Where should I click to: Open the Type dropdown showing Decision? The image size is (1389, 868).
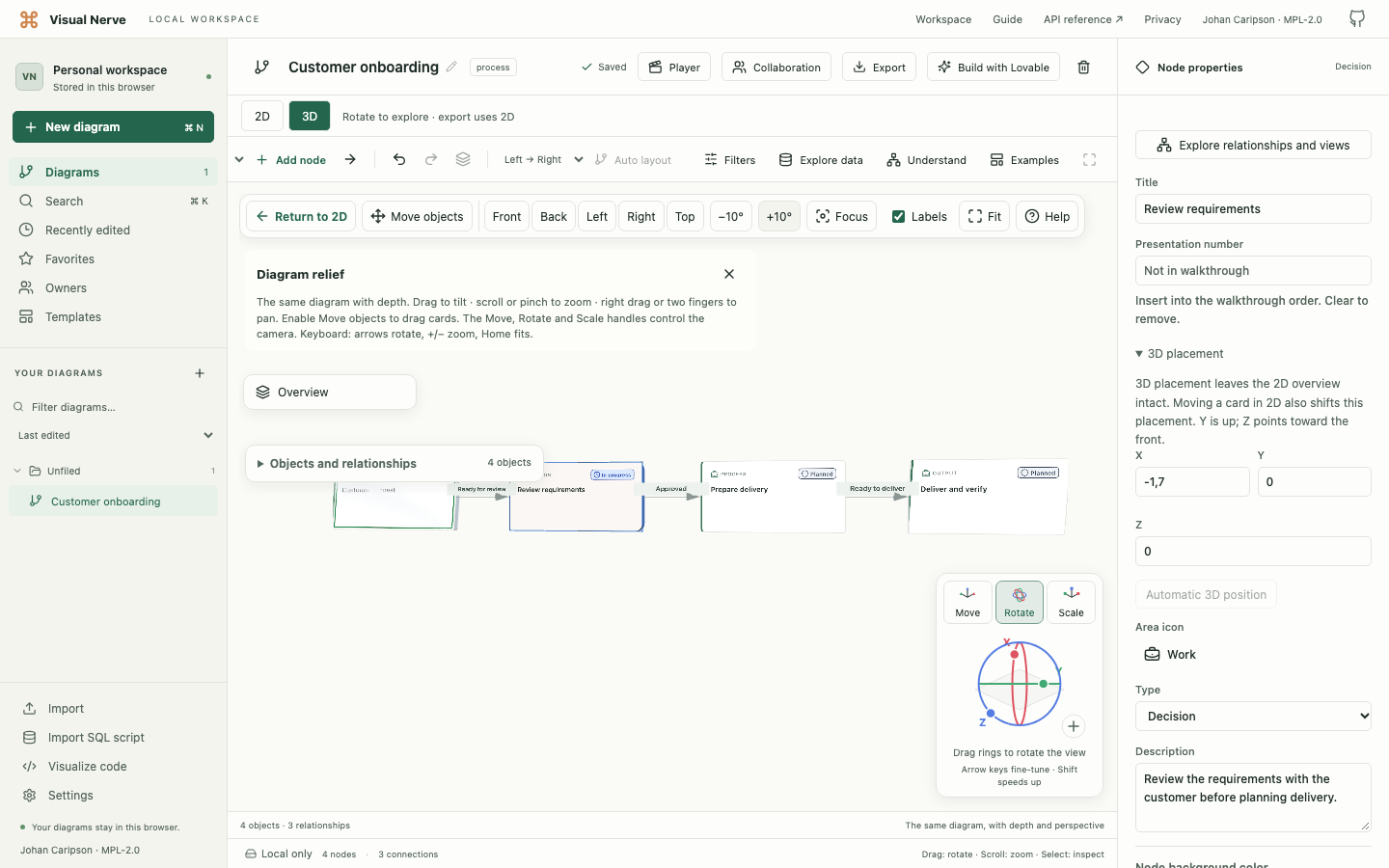tap(1253, 717)
